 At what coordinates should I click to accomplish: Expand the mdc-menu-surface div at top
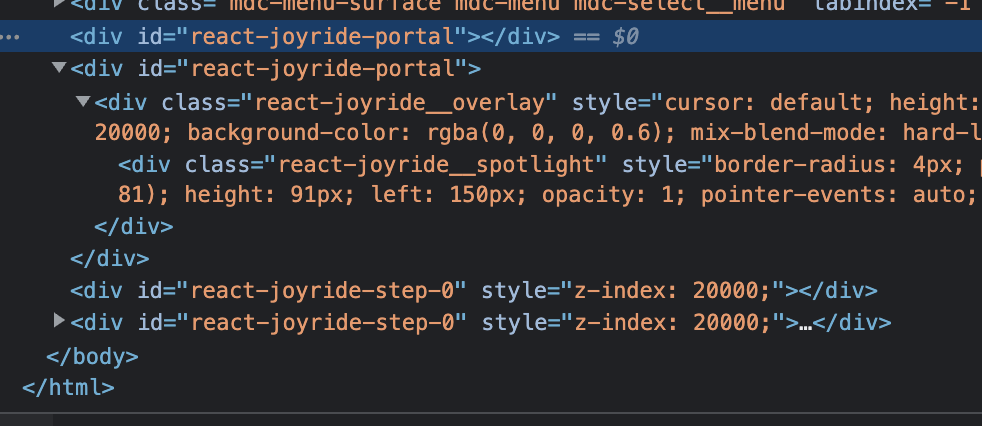pos(59,4)
